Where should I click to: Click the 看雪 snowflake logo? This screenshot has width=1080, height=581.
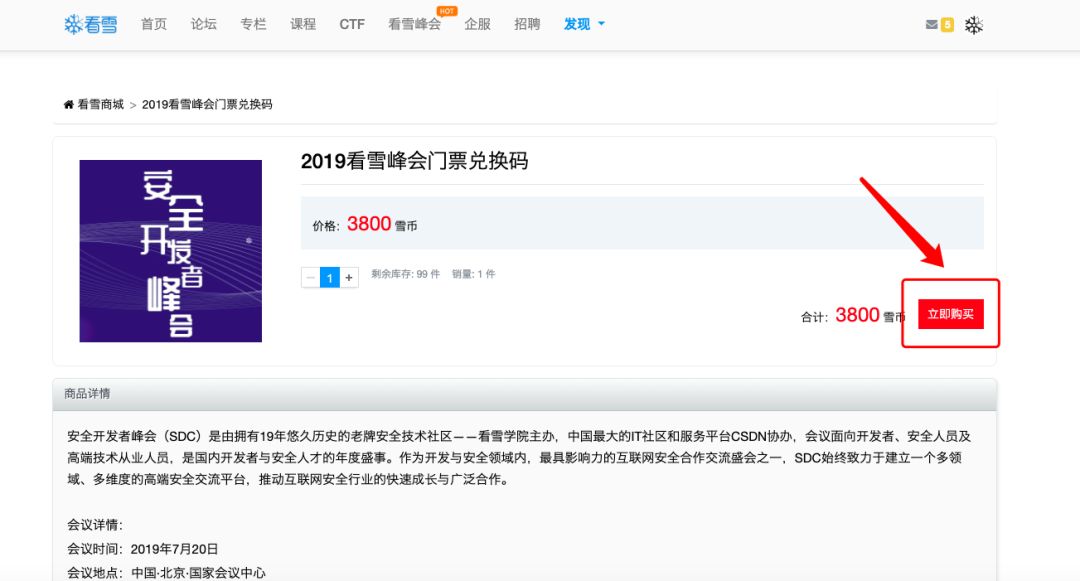90,25
